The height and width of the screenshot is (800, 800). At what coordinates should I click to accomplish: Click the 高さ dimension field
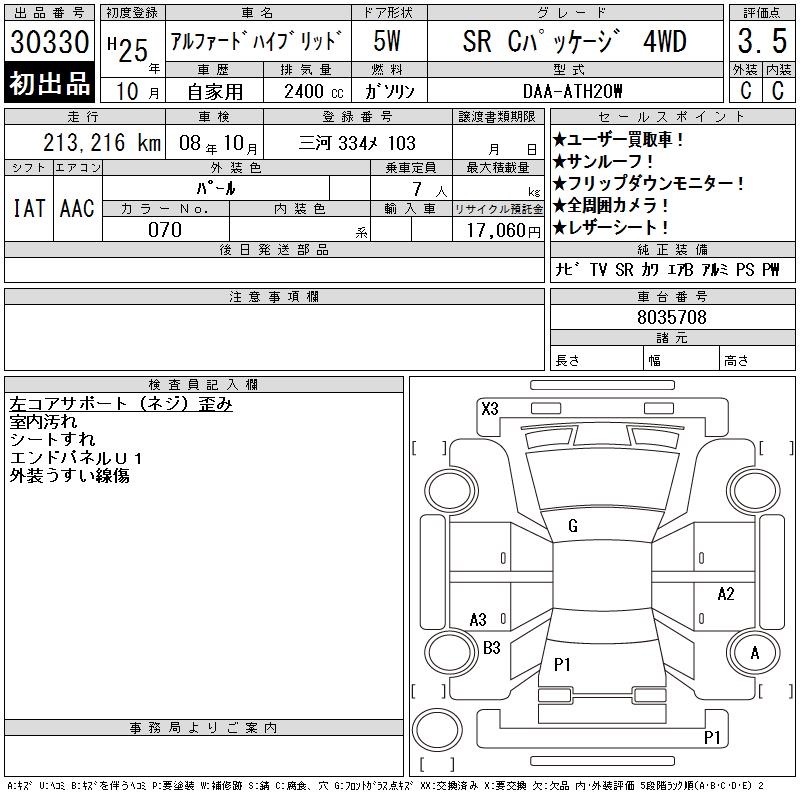click(757, 358)
